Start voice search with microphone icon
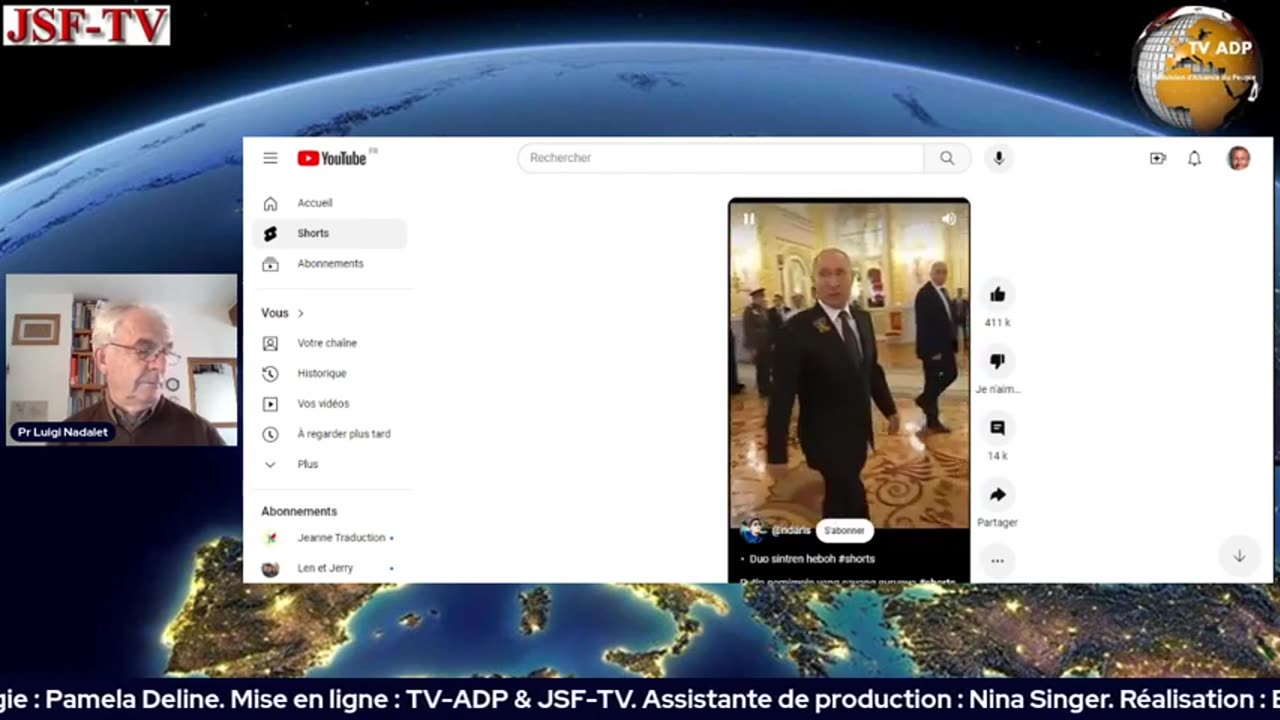The width and height of the screenshot is (1280, 720). [998, 158]
